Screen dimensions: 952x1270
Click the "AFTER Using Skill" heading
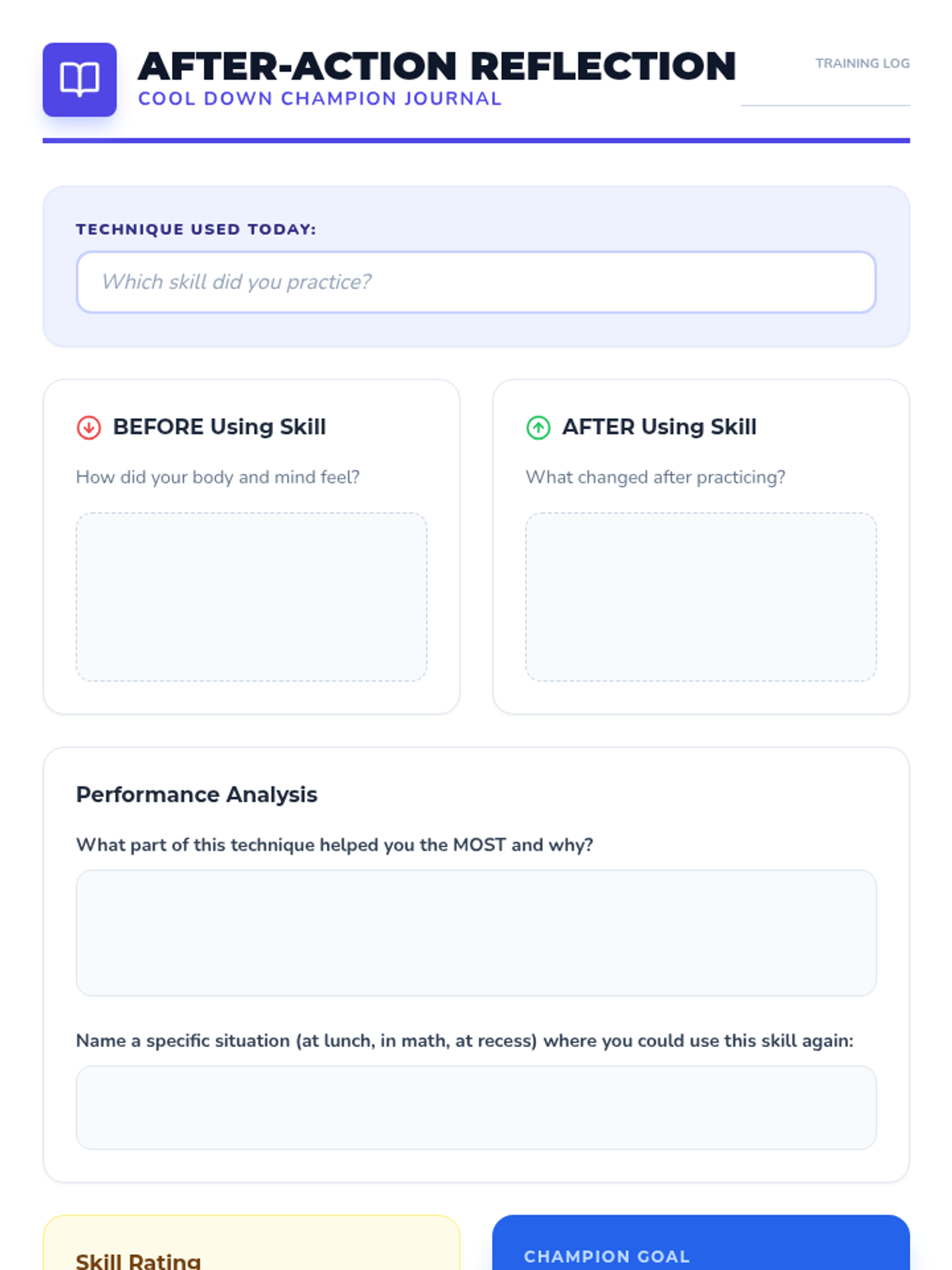659,427
